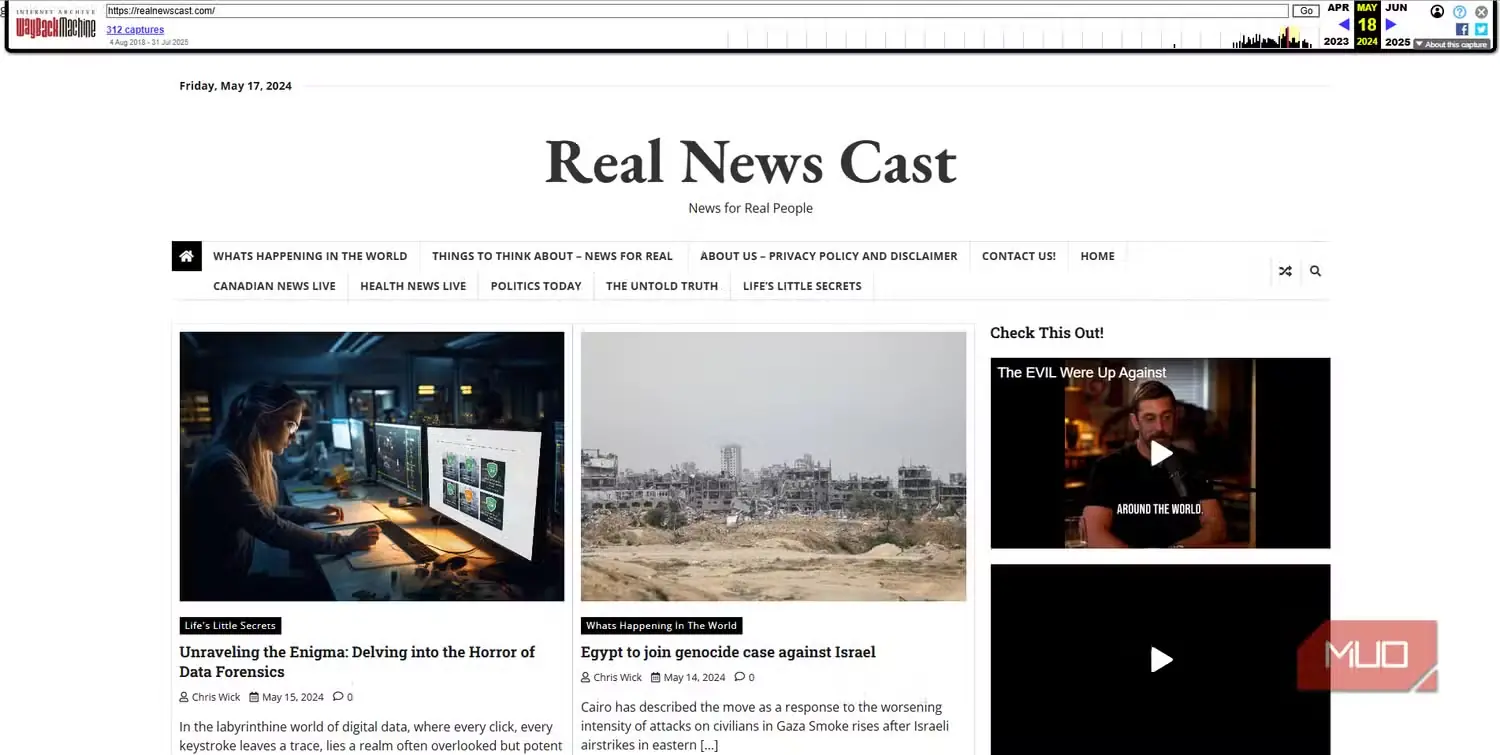This screenshot has width=1500, height=755.
Task: Open the Wayback user account icon
Action: click(x=1437, y=12)
